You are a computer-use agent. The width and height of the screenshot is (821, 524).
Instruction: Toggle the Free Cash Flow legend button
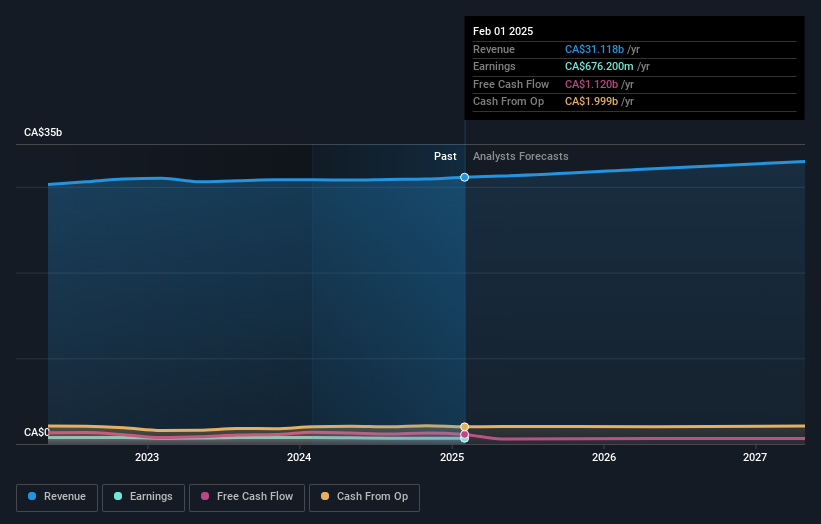point(247,497)
